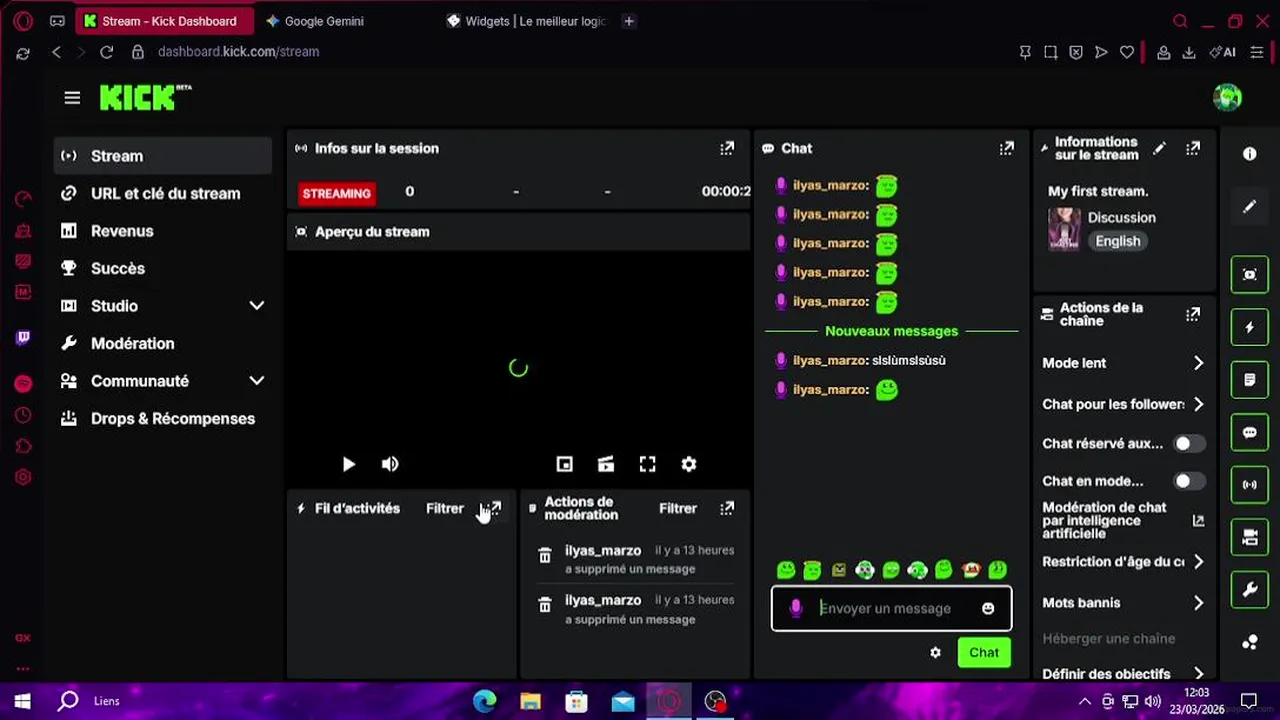Open Définir des objectifs options

[1124, 673]
